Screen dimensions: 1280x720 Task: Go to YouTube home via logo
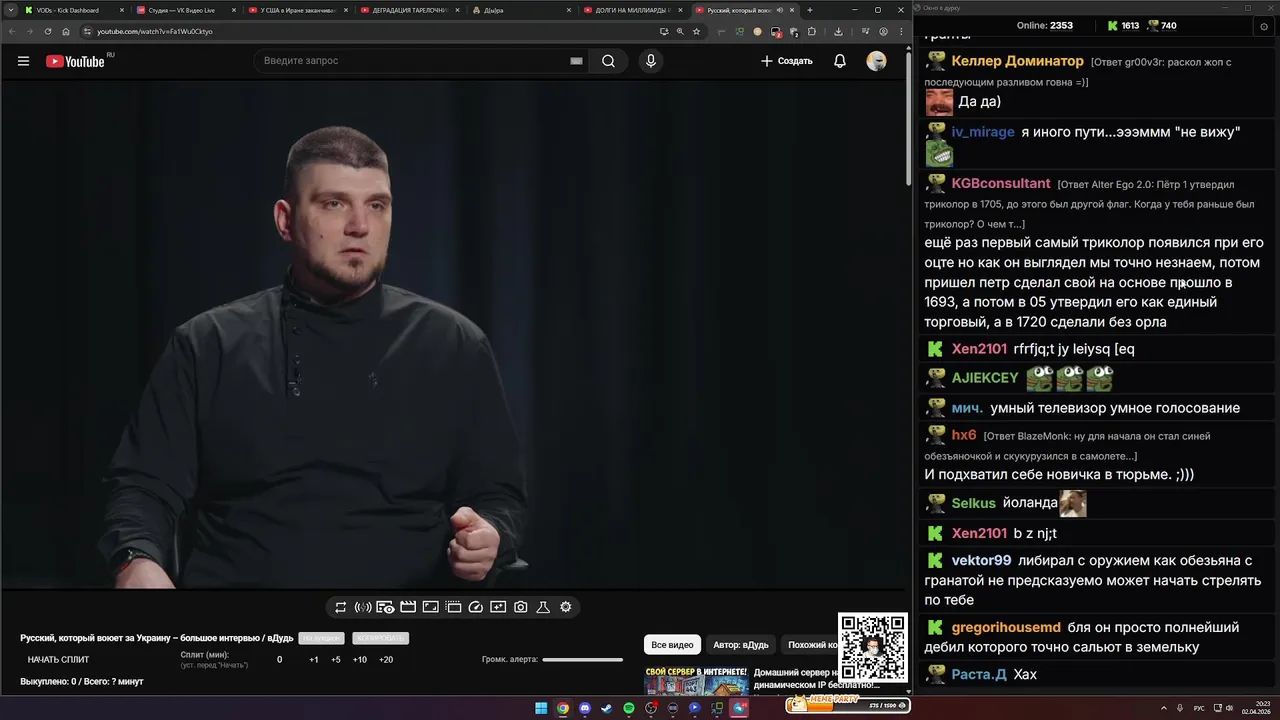[75, 61]
